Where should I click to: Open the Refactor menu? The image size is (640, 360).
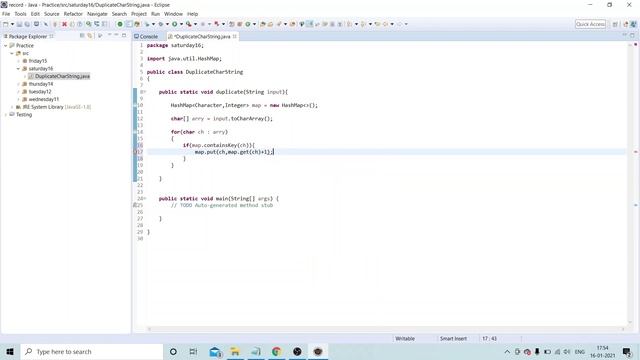coord(73,14)
